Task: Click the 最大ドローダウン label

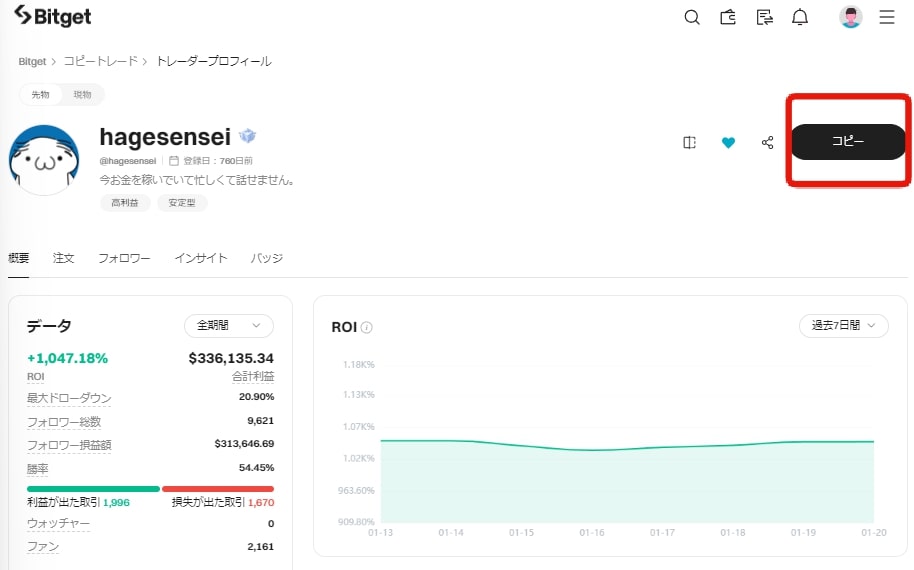Action: (69, 398)
